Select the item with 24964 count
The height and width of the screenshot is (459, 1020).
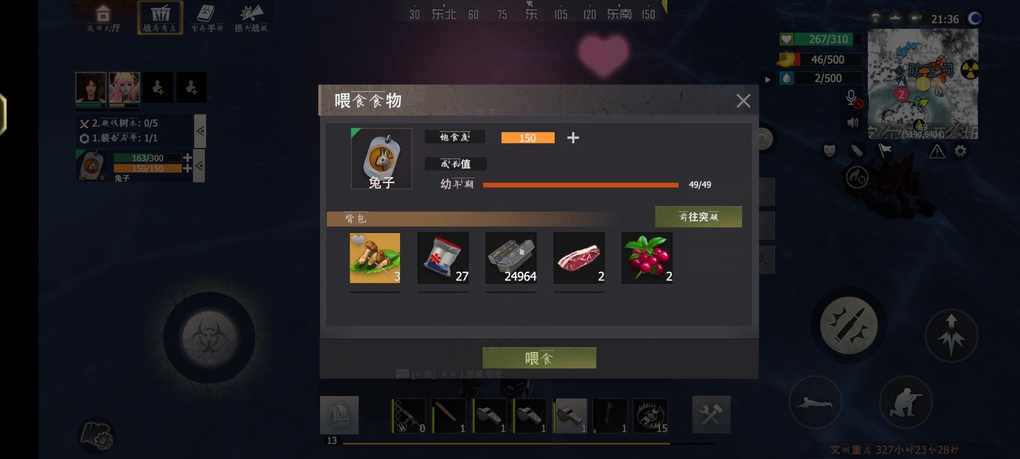tap(511, 258)
